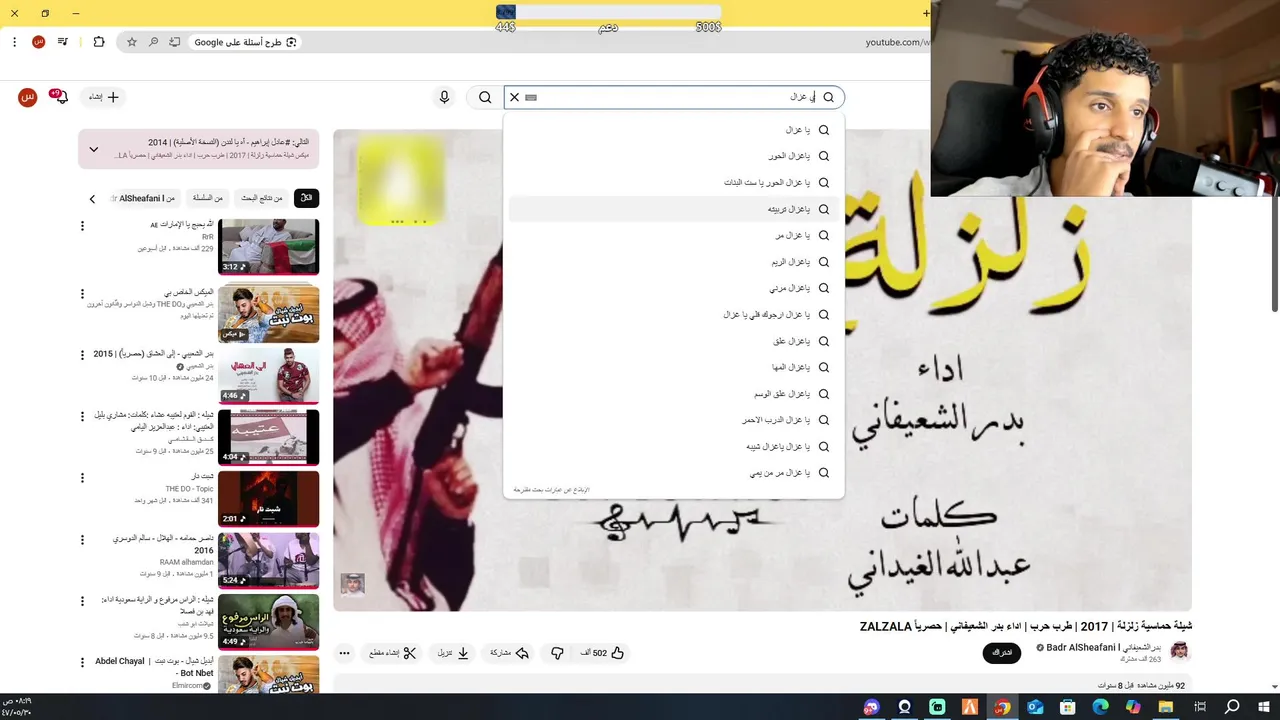1280x720 pixels.
Task: Bookmark this page with the star icon
Action: [132, 42]
